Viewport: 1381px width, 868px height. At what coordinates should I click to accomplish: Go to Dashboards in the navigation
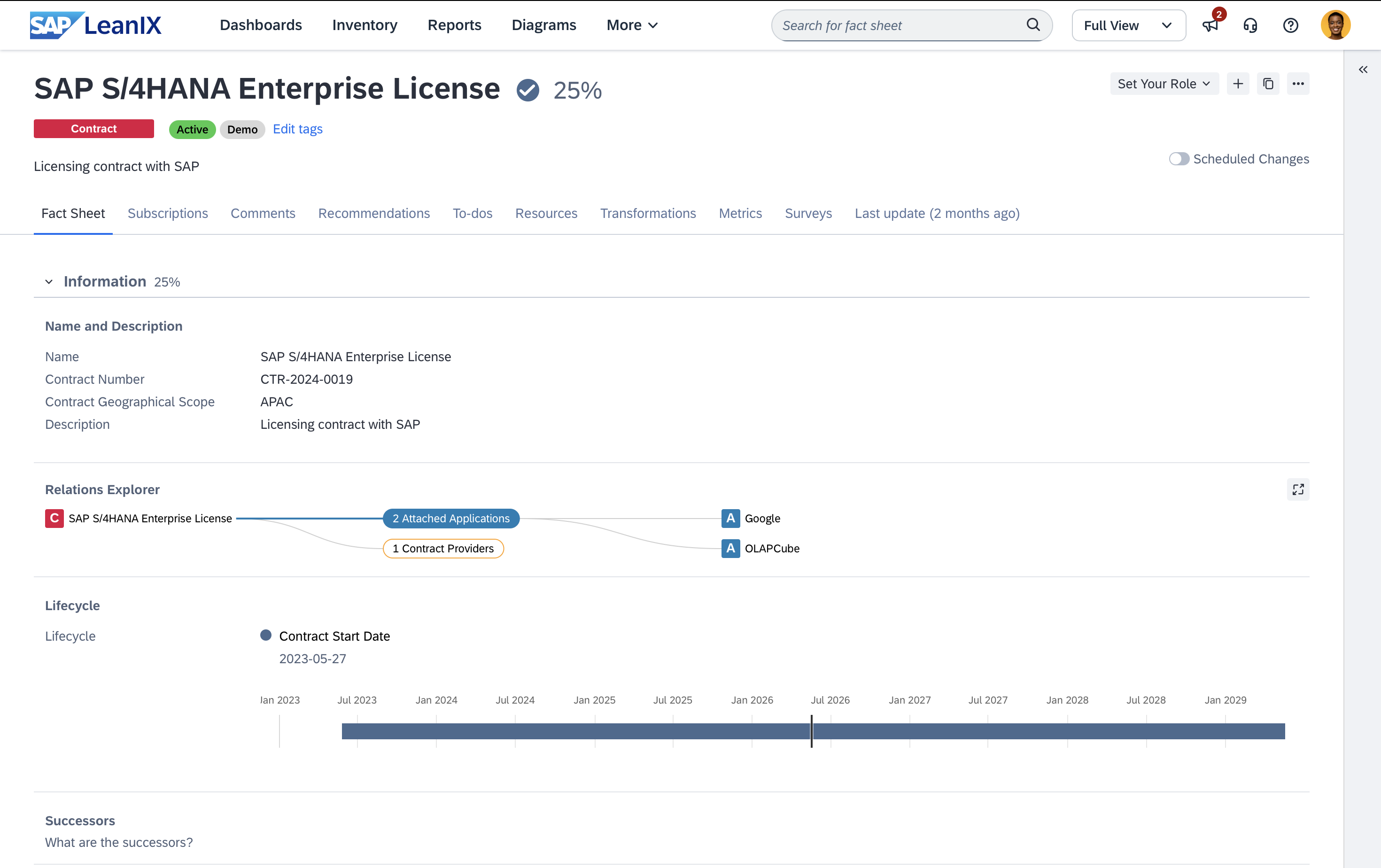point(260,25)
